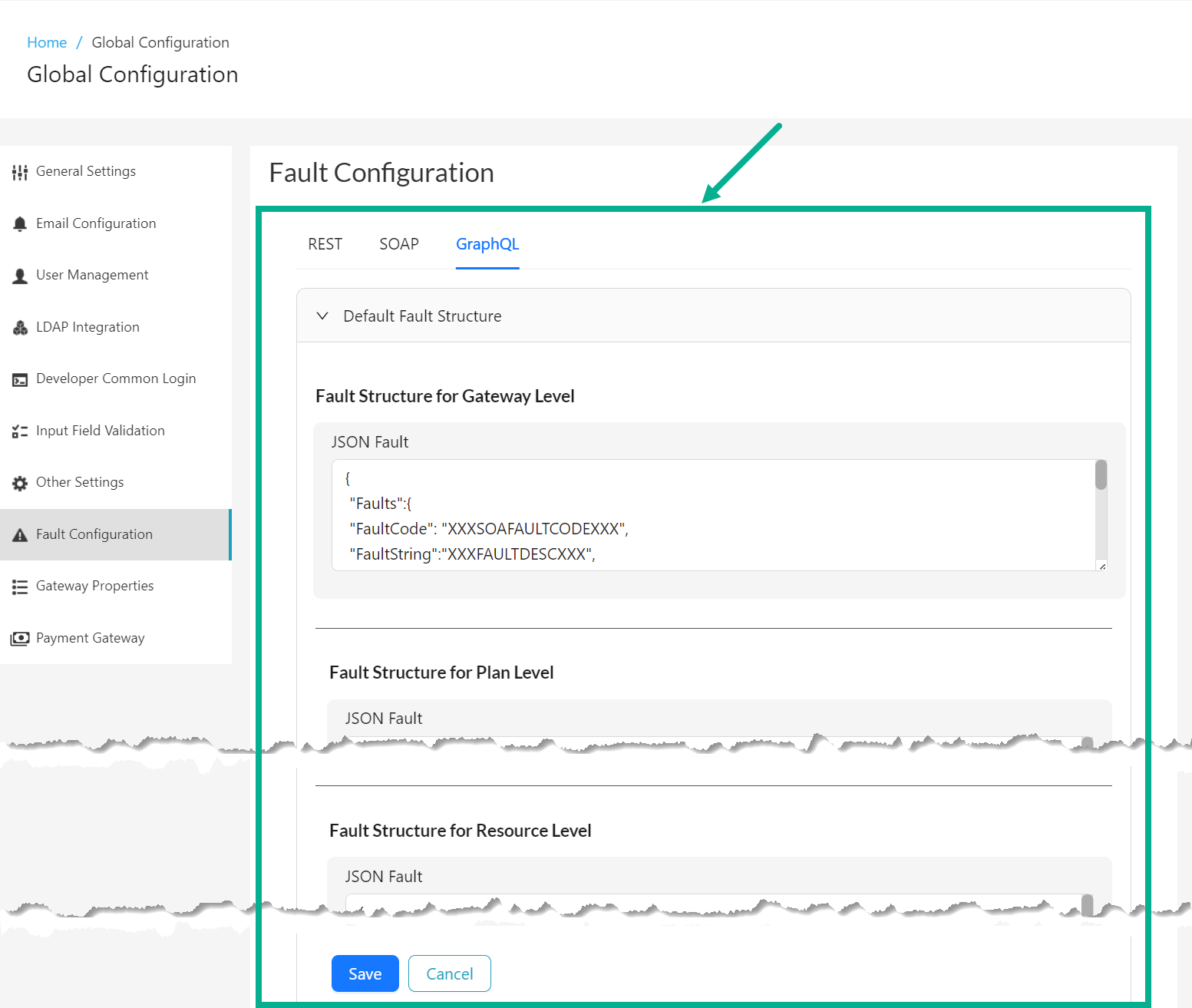Collapse the Default Fault Structure section
Screen dimensions: 1192x1008
pyautogui.click(x=322, y=316)
